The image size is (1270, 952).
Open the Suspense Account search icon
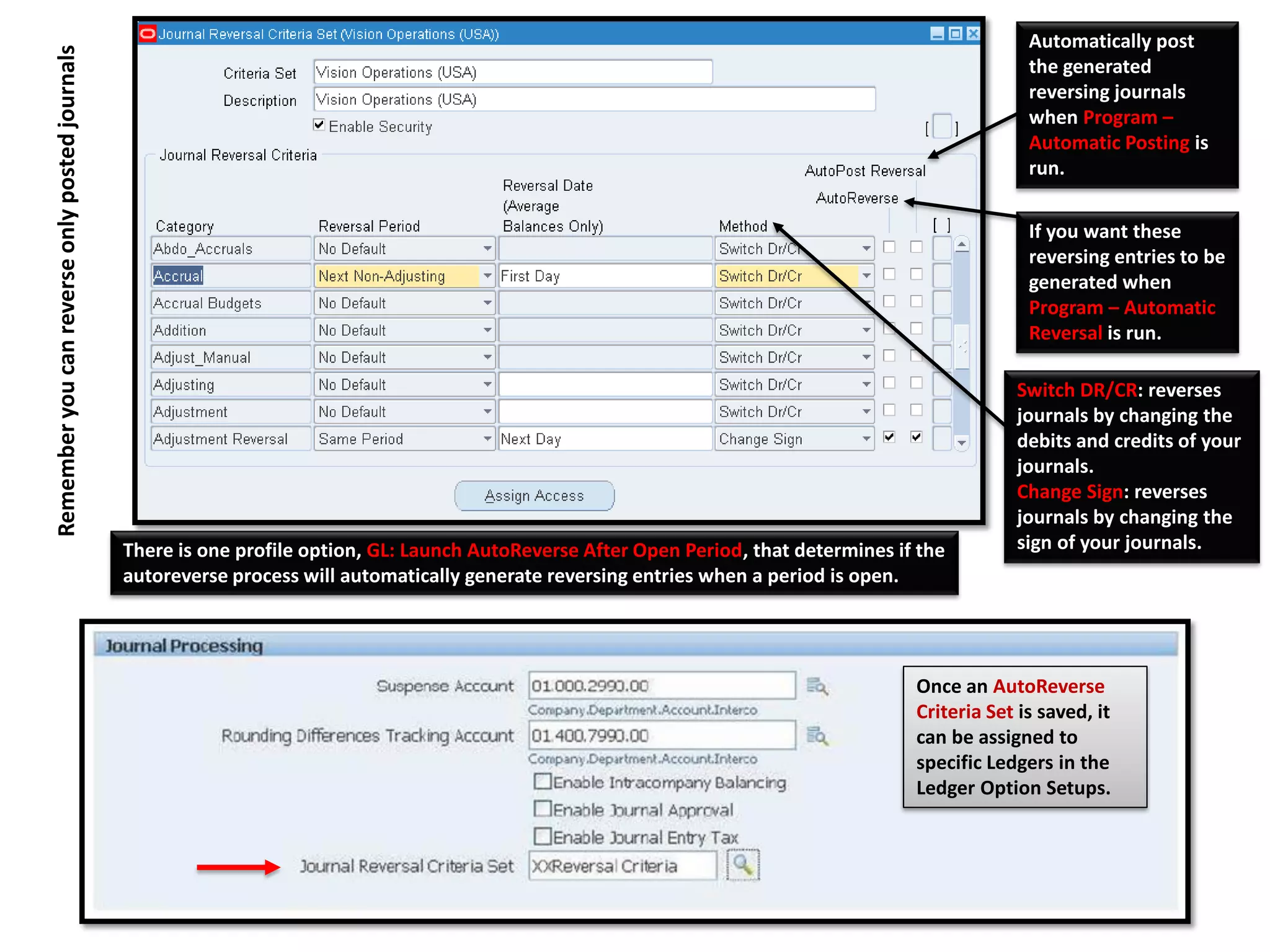[817, 686]
